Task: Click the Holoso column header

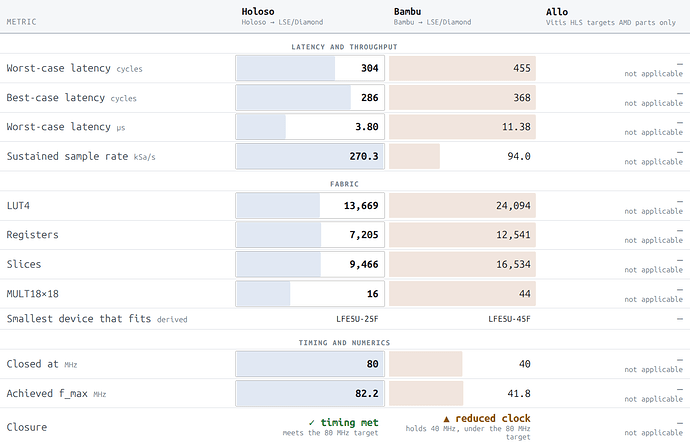Action: coord(258,12)
